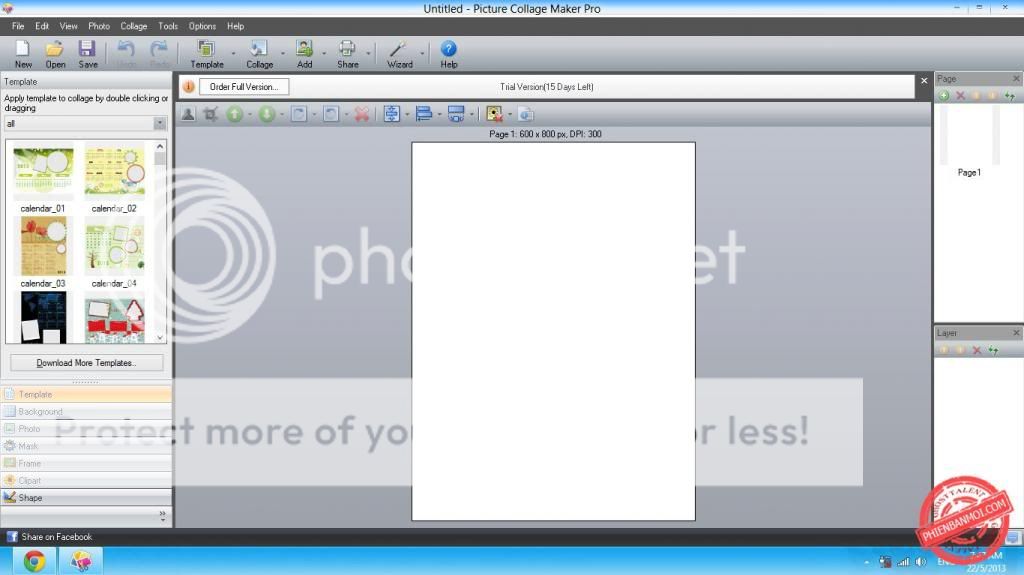
Task: Click the green arrows icon in Page panel
Action: (x=1010, y=95)
